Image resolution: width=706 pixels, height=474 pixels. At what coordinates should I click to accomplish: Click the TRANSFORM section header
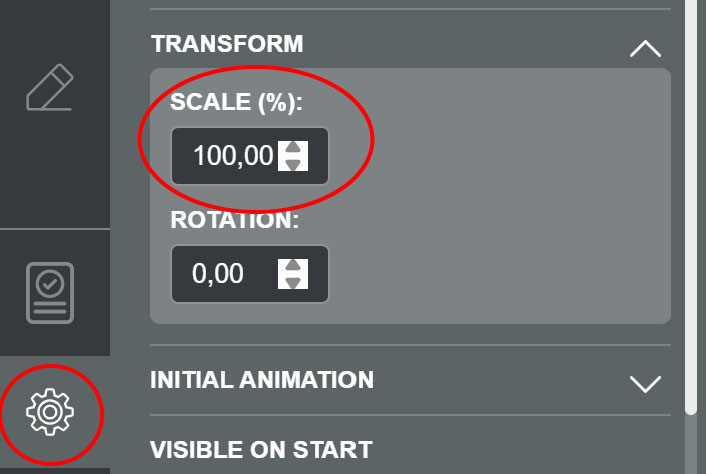tap(227, 44)
